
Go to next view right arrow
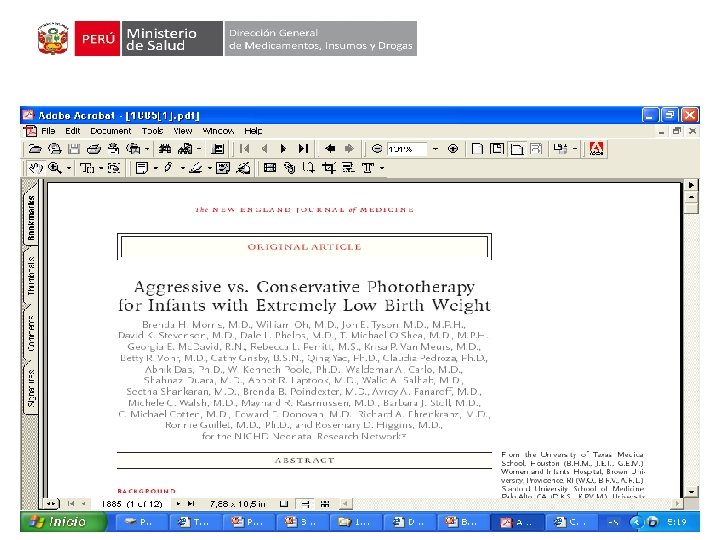349,149
